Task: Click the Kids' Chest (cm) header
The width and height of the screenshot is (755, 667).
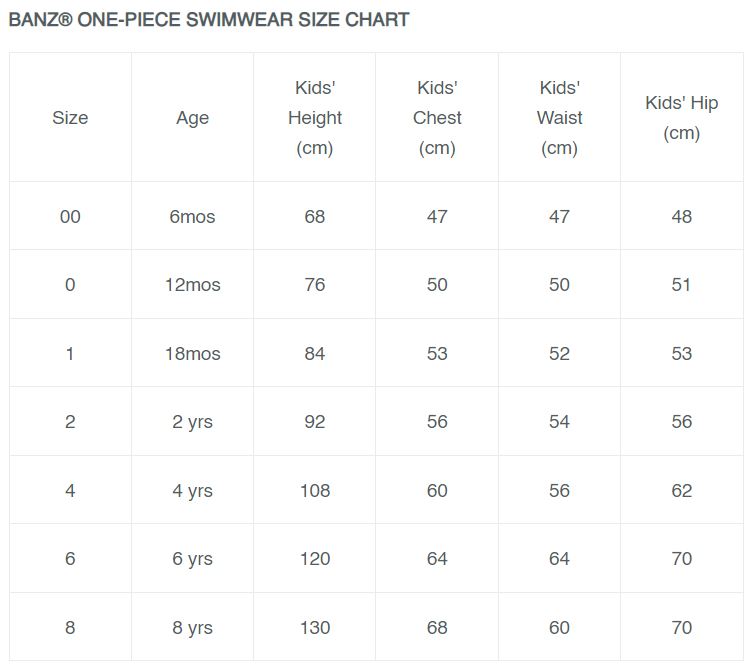Action: [x=437, y=118]
